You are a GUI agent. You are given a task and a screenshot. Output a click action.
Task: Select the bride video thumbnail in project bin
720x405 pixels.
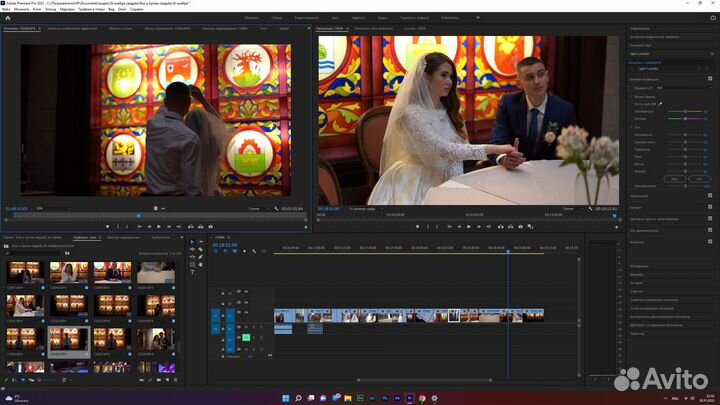coord(68,272)
